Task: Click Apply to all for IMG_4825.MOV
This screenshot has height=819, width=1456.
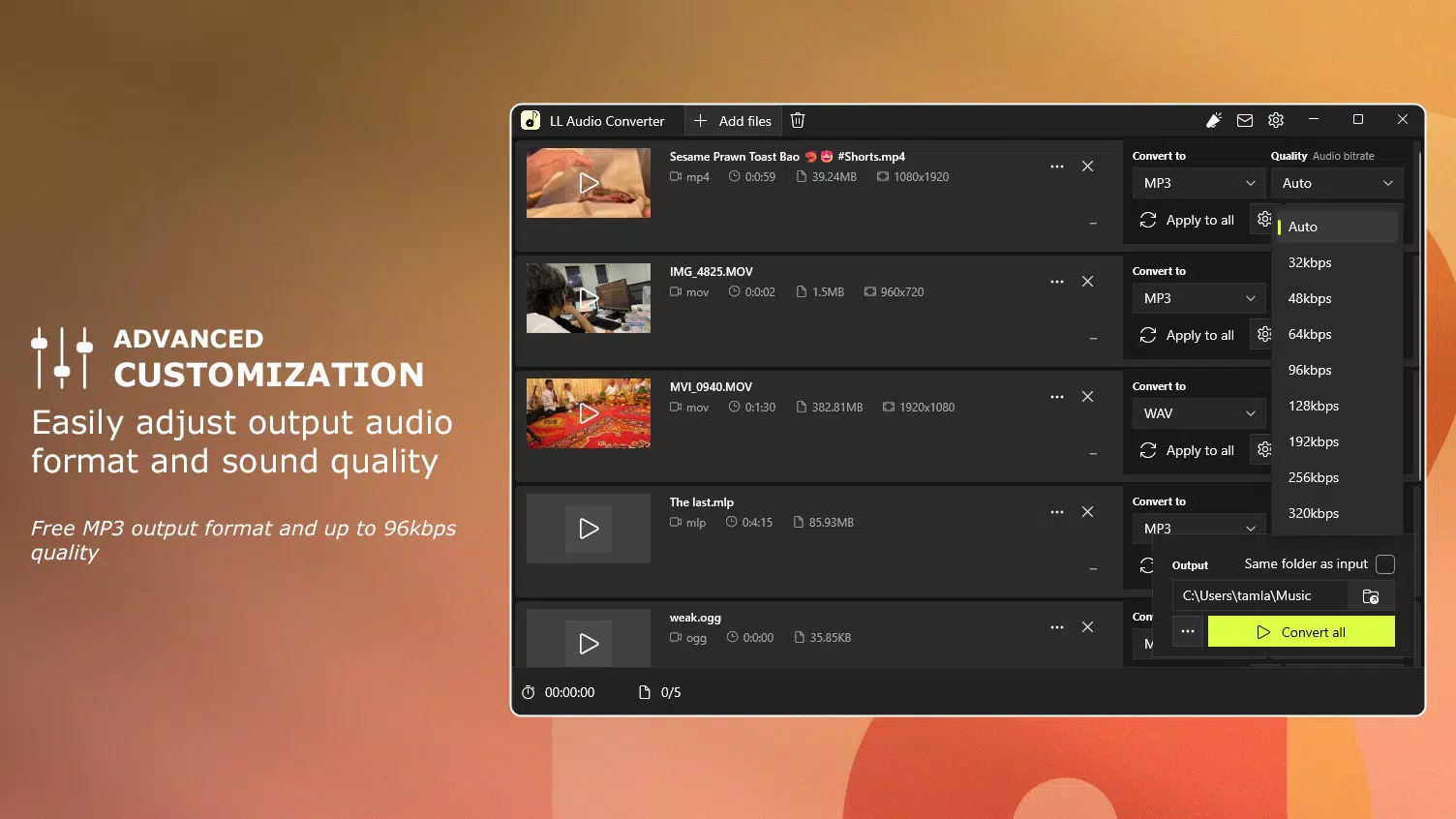Action: point(1188,335)
